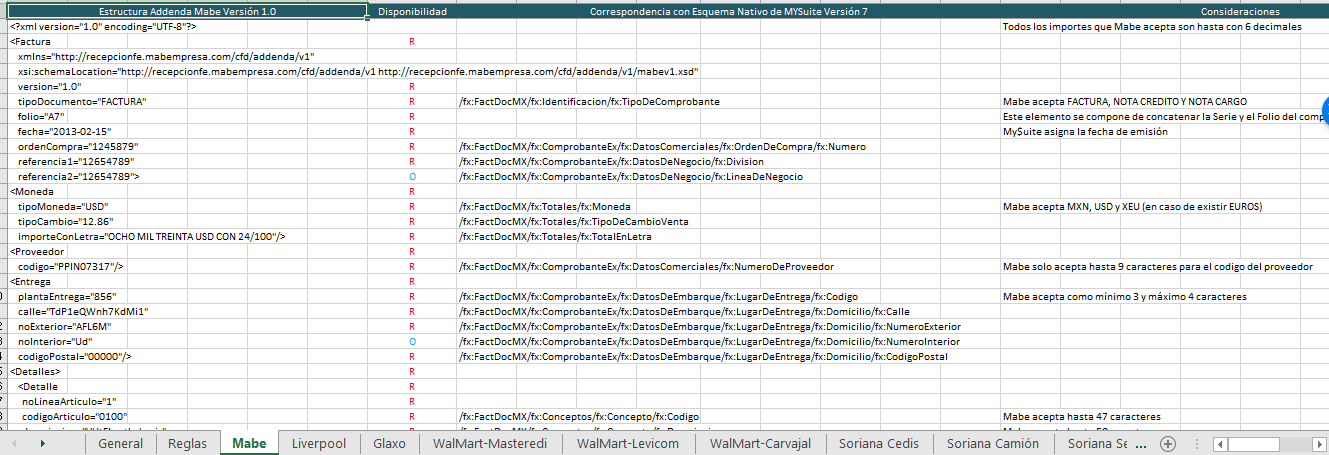Click the blue 'O' in noInterior row
This screenshot has width=1329, height=455.
pyautogui.click(x=412, y=342)
